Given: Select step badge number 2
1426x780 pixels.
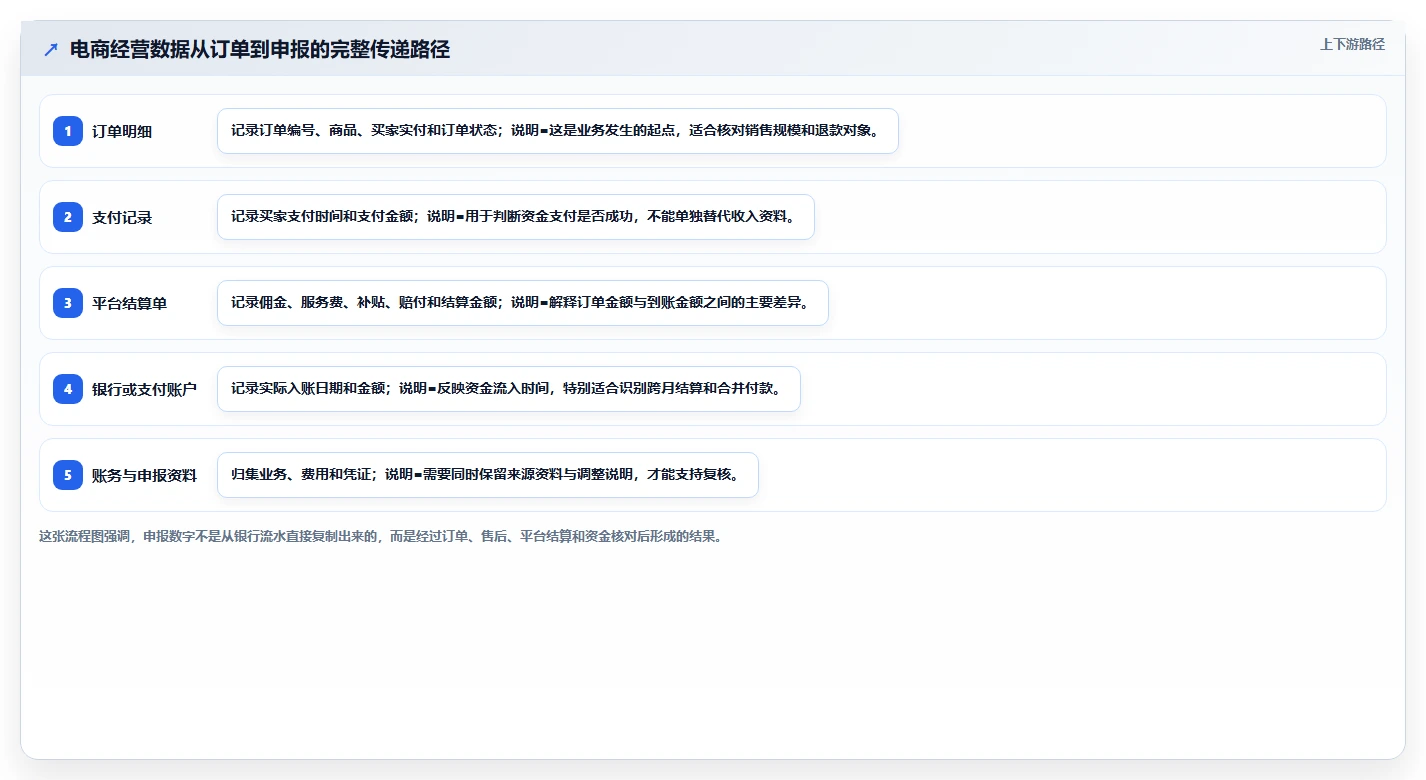Looking at the screenshot, I should coord(68,217).
